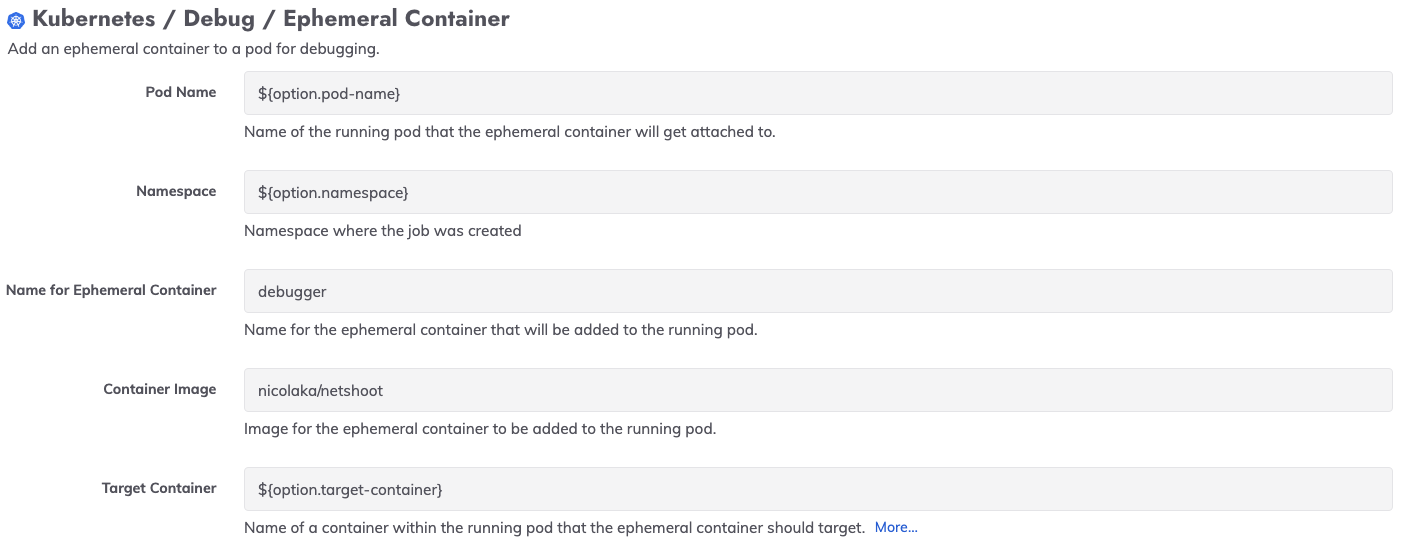Click the "Container Image" label
This screenshot has height=544, width=1403.
tap(160, 389)
